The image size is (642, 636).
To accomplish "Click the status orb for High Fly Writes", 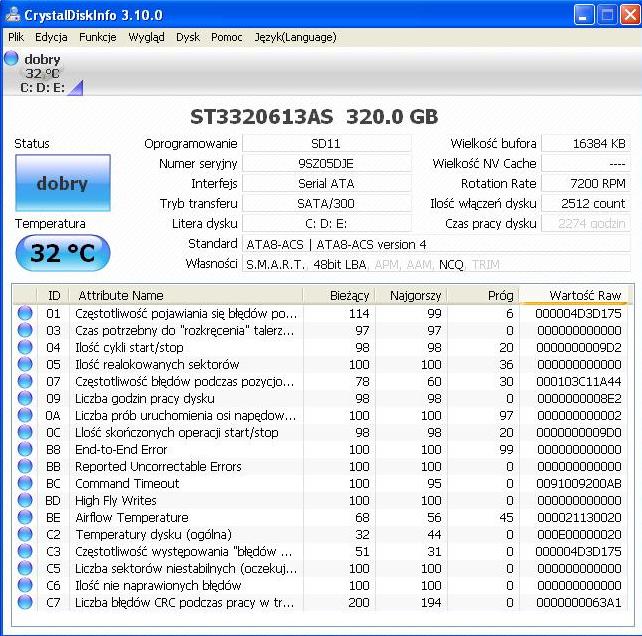I will (25, 500).
